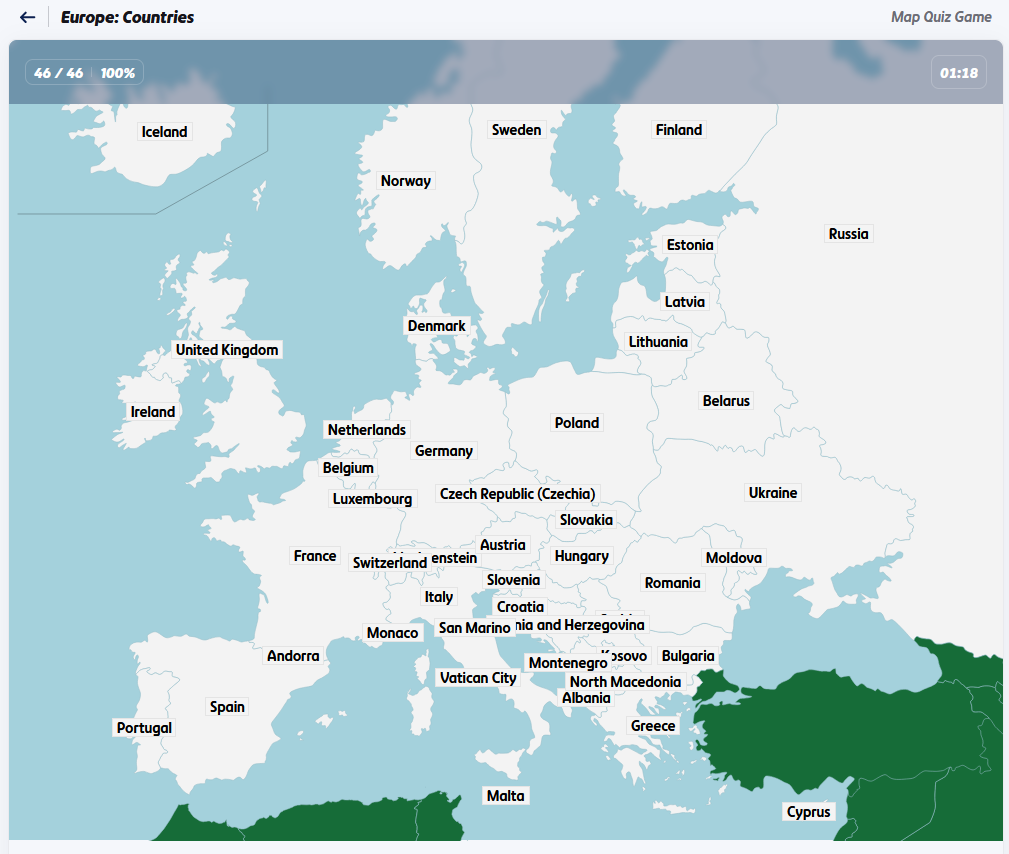
Task: Select the Portugal label
Action: pos(144,728)
